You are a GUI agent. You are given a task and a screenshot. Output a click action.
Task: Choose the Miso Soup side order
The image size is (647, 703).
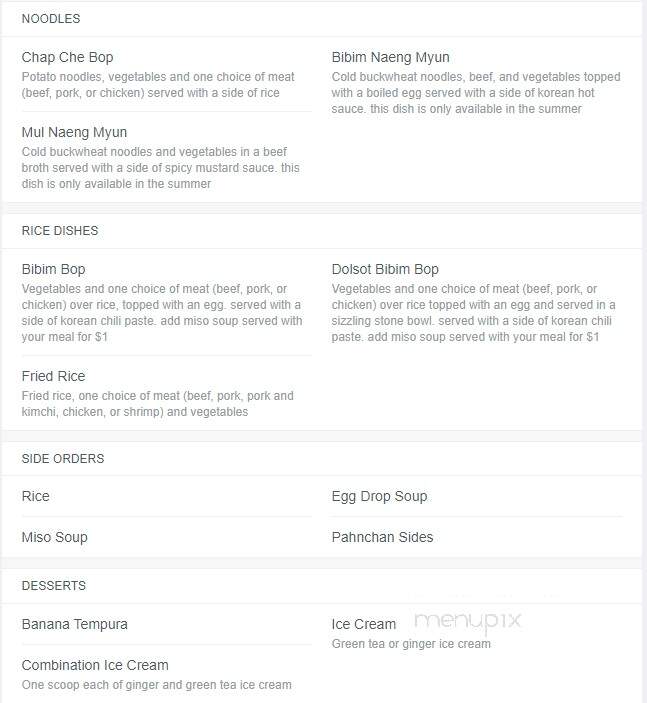coord(54,537)
